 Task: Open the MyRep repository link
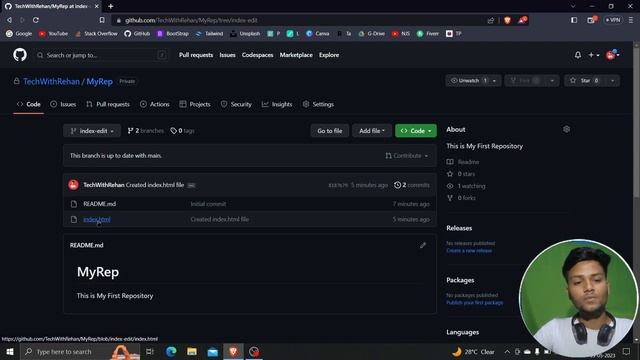(x=100, y=81)
